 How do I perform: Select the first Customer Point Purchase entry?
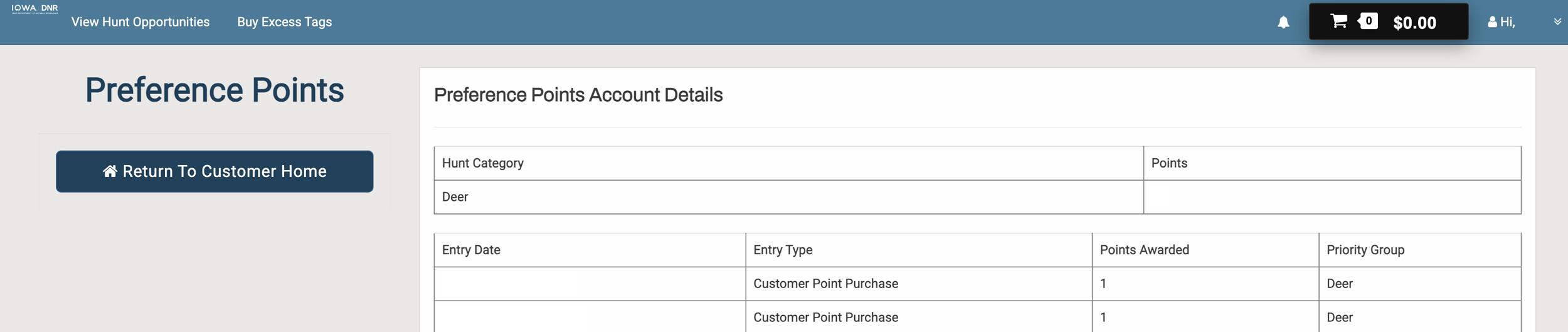click(825, 284)
